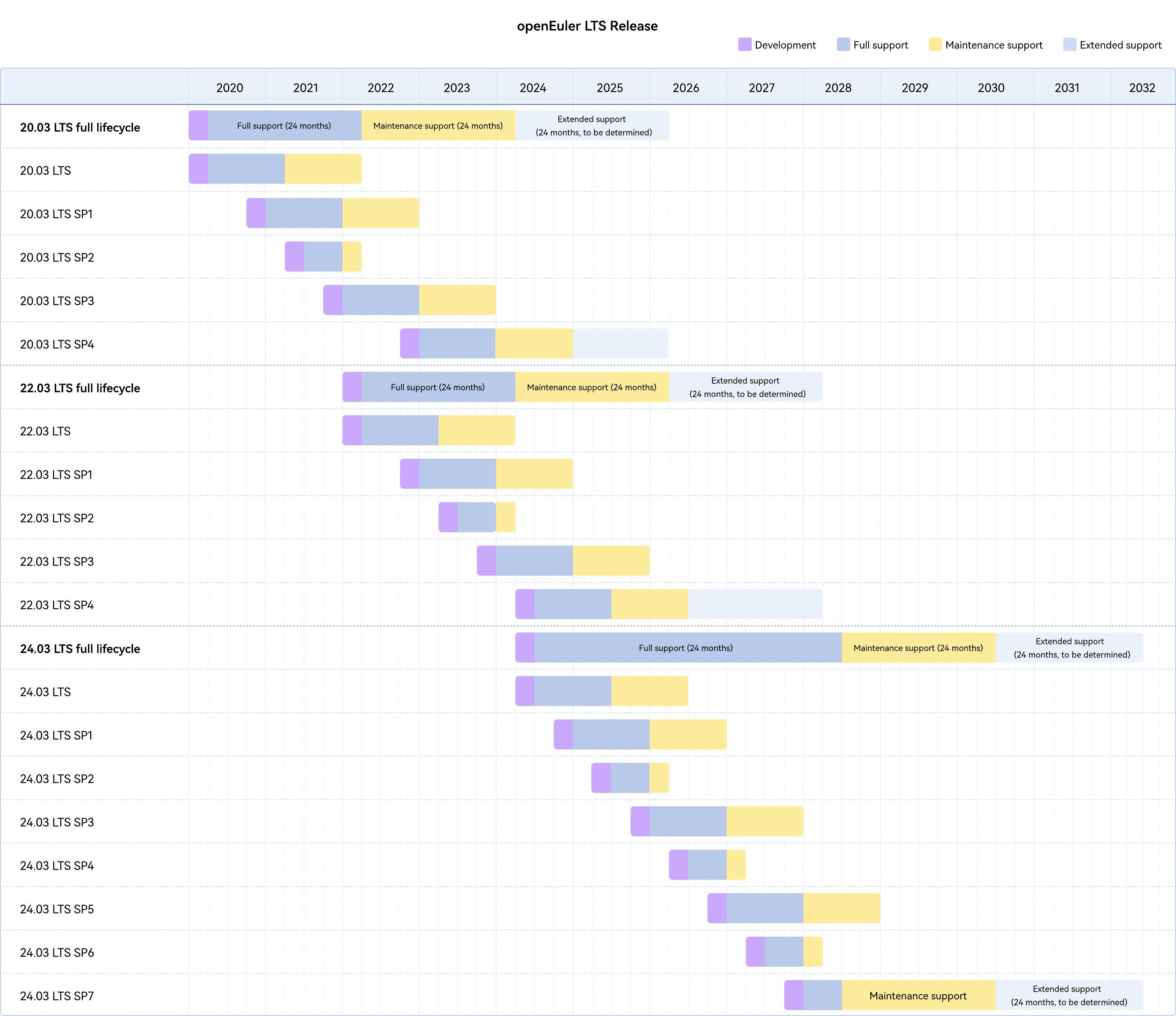
Task: Click the Extended support legend swatch
Action: click(x=1069, y=44)
